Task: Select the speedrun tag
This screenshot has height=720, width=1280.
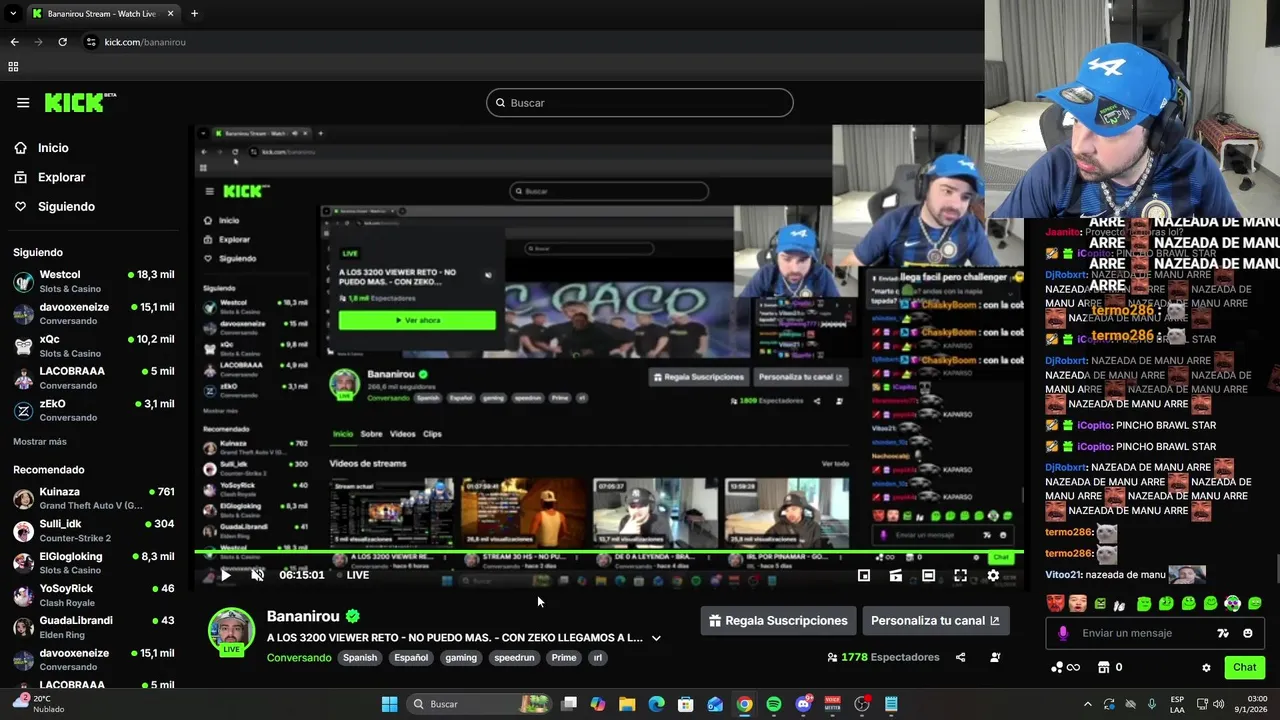Action: [514, 658]
